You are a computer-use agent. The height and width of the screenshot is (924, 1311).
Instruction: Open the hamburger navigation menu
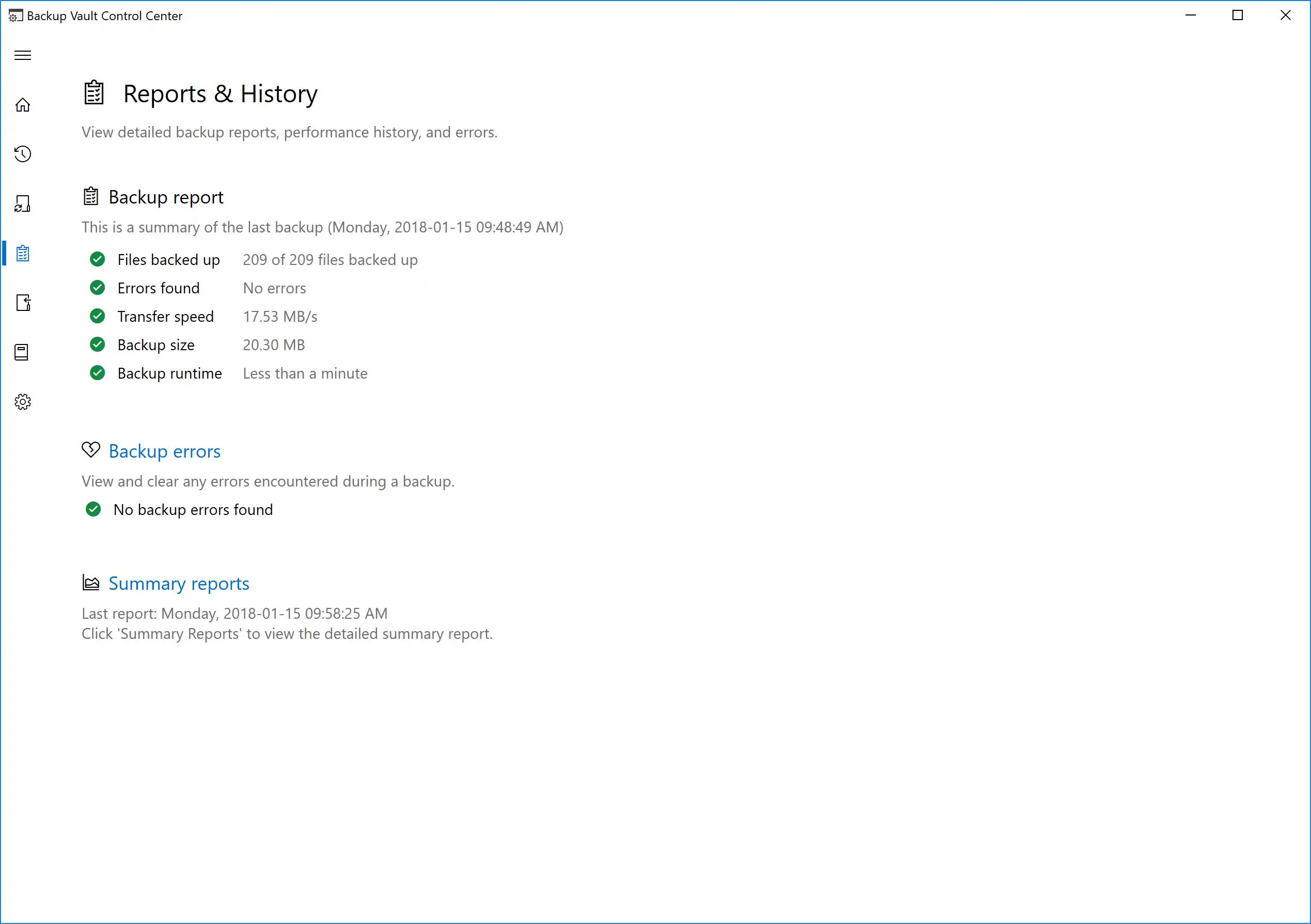[x=23, y=55]
